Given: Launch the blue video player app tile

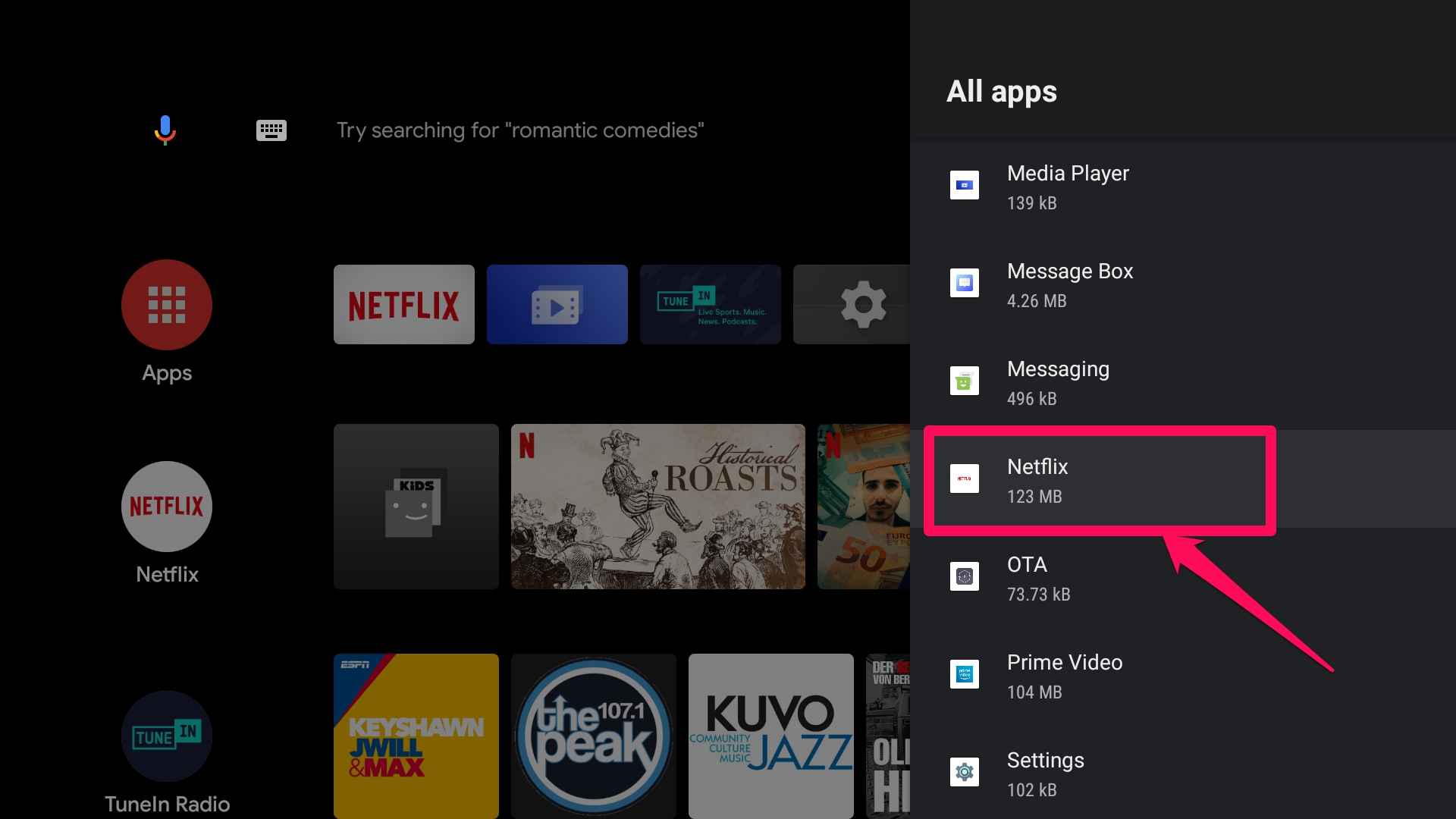Looking at the screenshot, I should coord(557,304).
